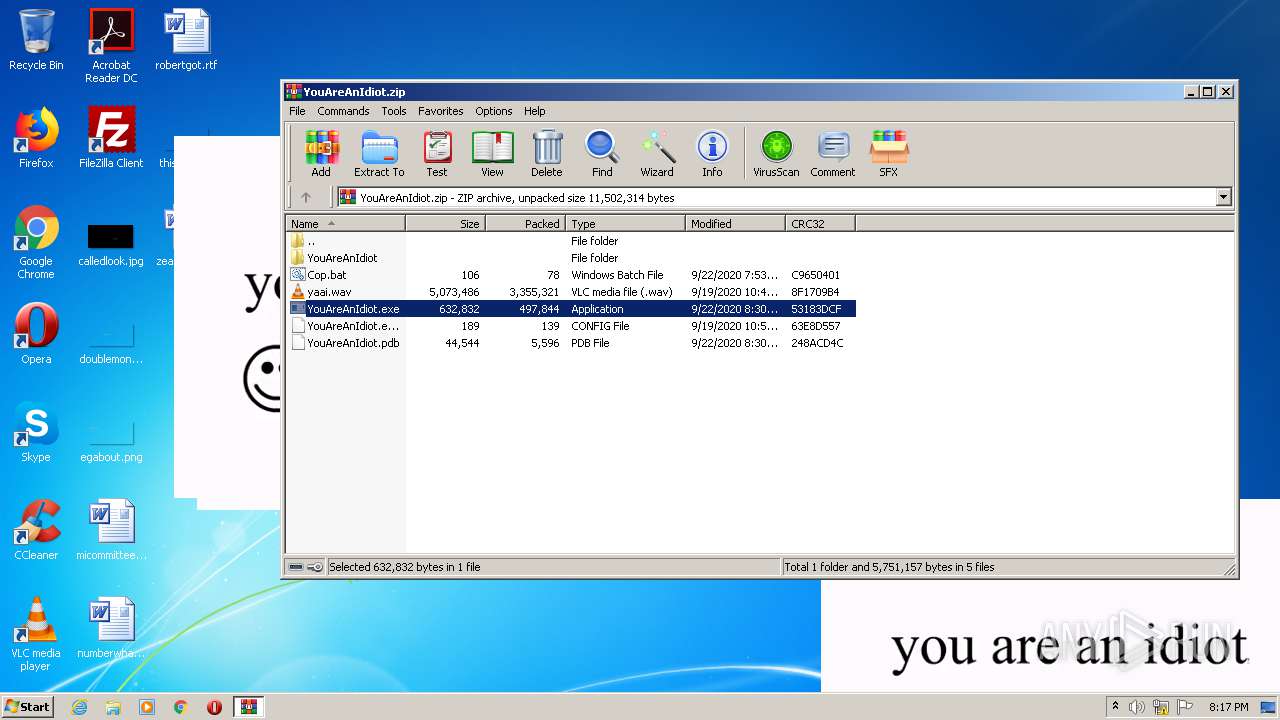
Task: Click the Extract To toolbar icon
Action: click(379, 154)
